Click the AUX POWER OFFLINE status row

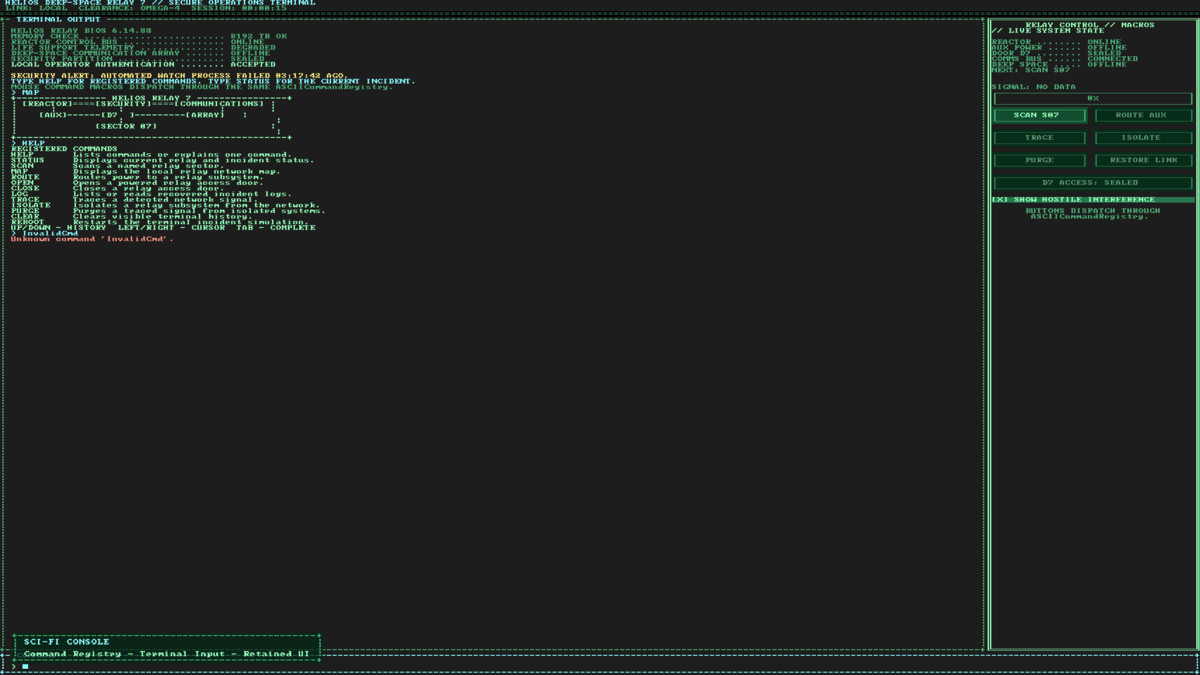tap(1059, 47)
